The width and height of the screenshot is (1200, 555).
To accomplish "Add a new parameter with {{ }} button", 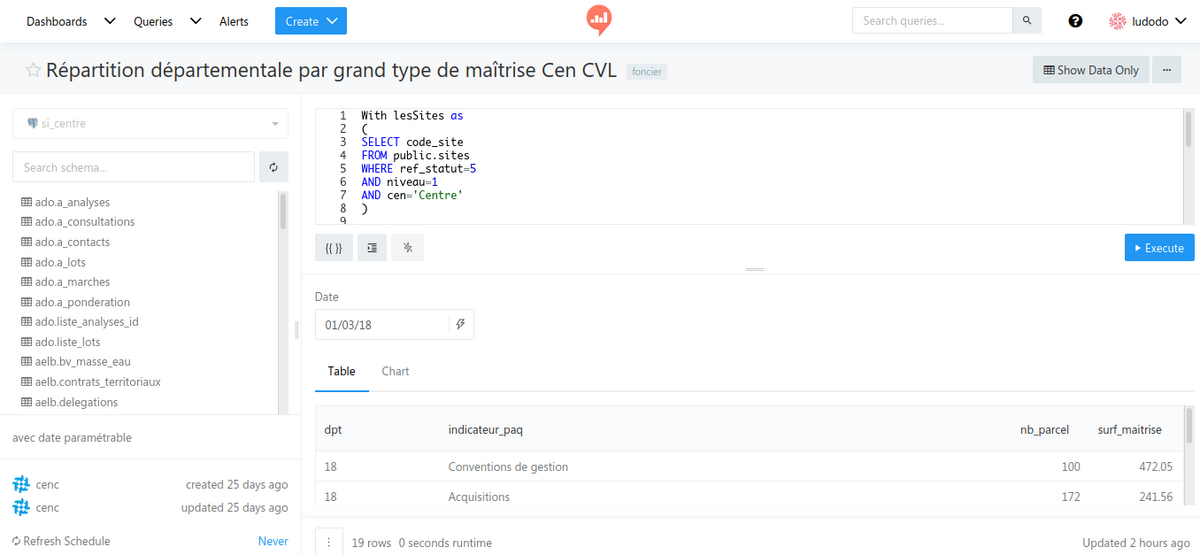I will click(x=334, y=248).
